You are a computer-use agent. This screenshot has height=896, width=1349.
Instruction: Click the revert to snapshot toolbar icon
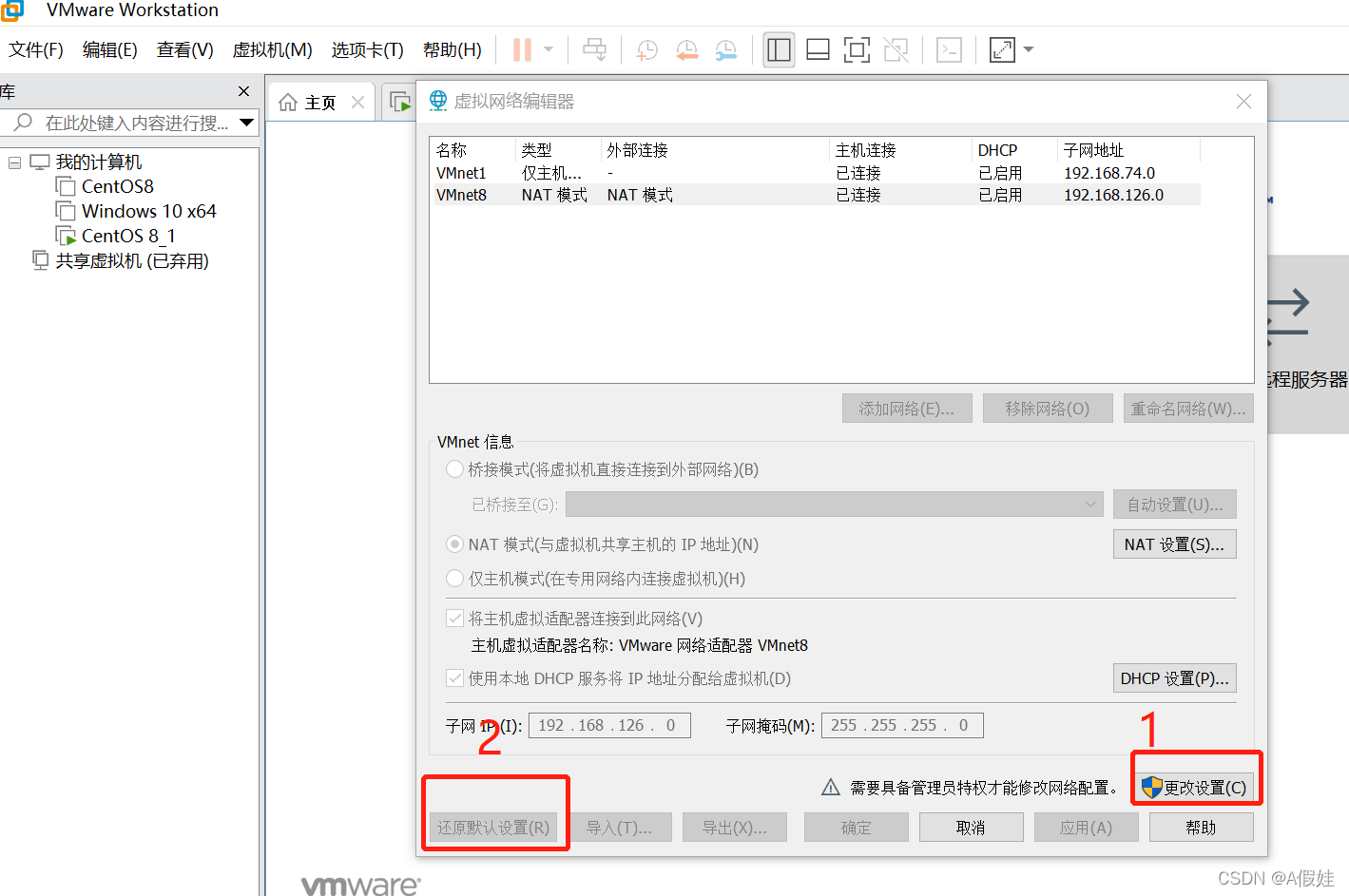click(686, 50)
